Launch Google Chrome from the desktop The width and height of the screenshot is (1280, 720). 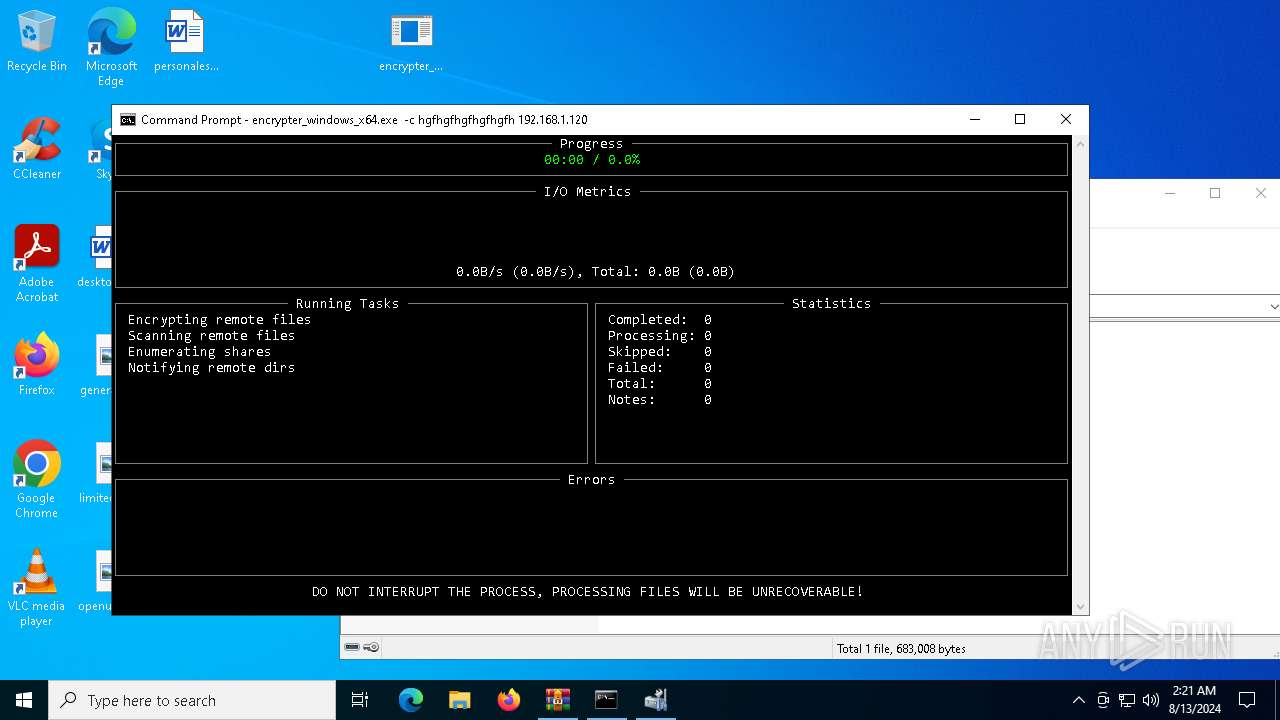point(36,480)
